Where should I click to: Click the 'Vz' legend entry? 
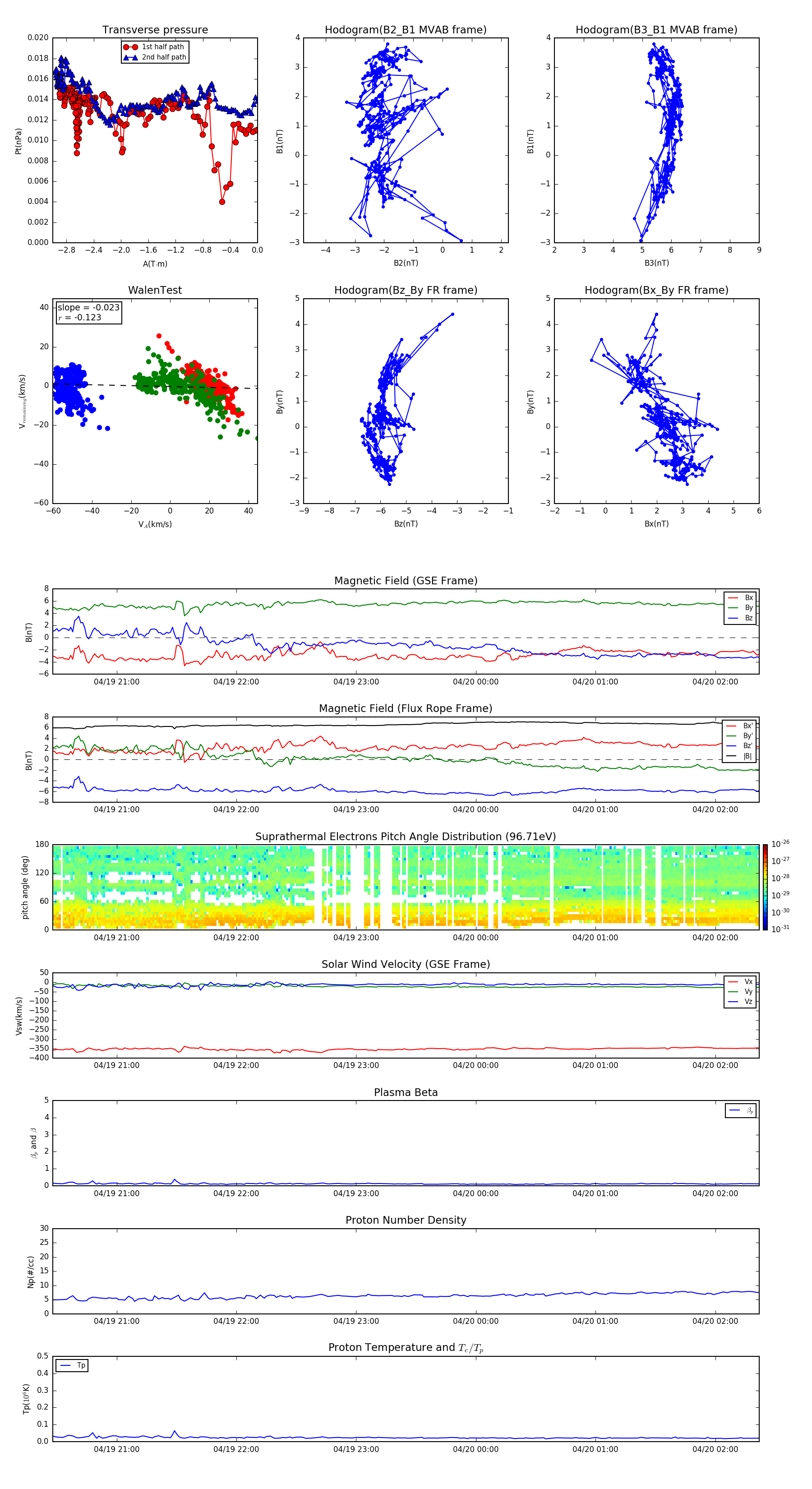click(x=740, y=1002)
